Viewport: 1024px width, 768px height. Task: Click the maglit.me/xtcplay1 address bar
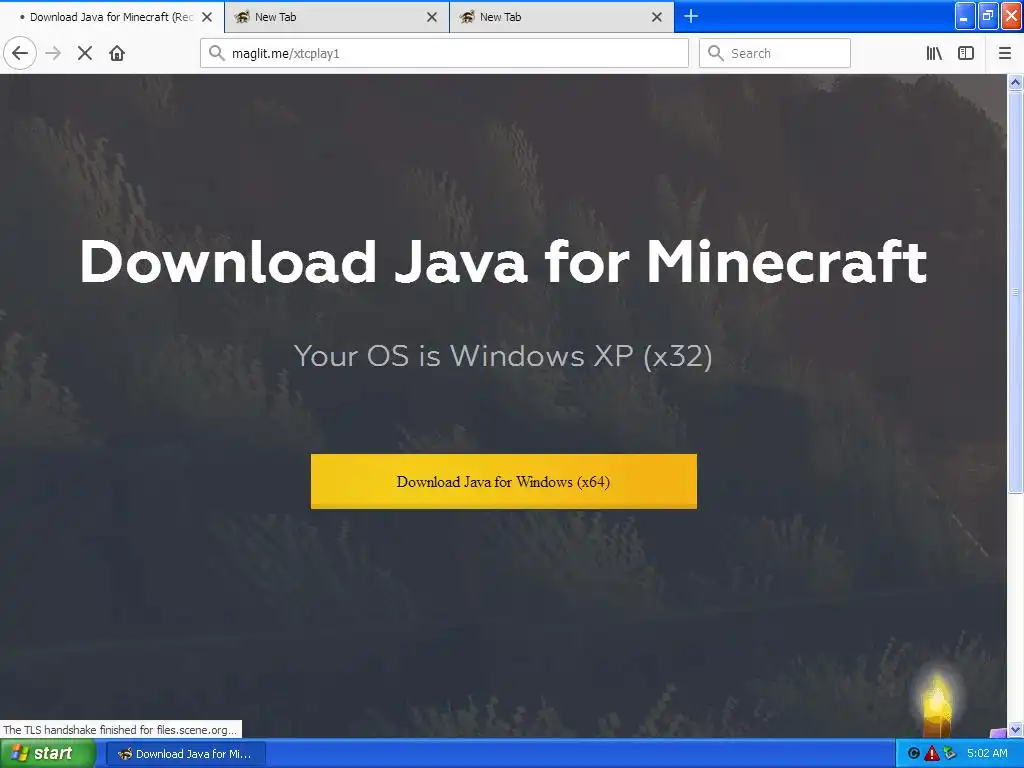point(444,53)
